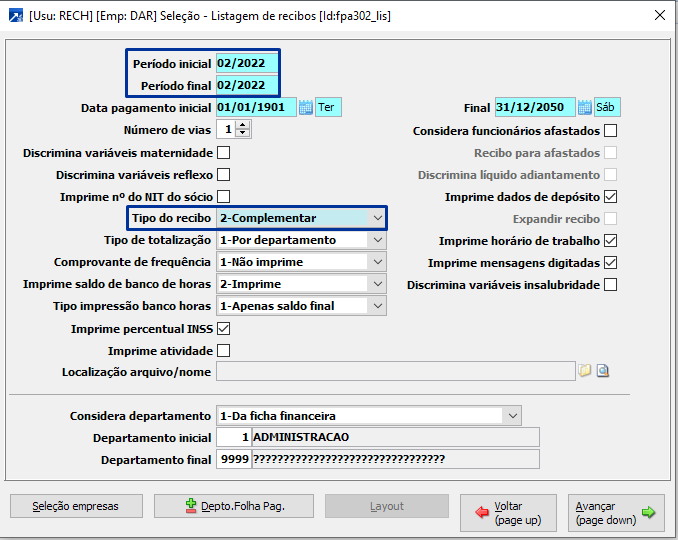Click Avançar (page down) button

[x=616, y=513]
